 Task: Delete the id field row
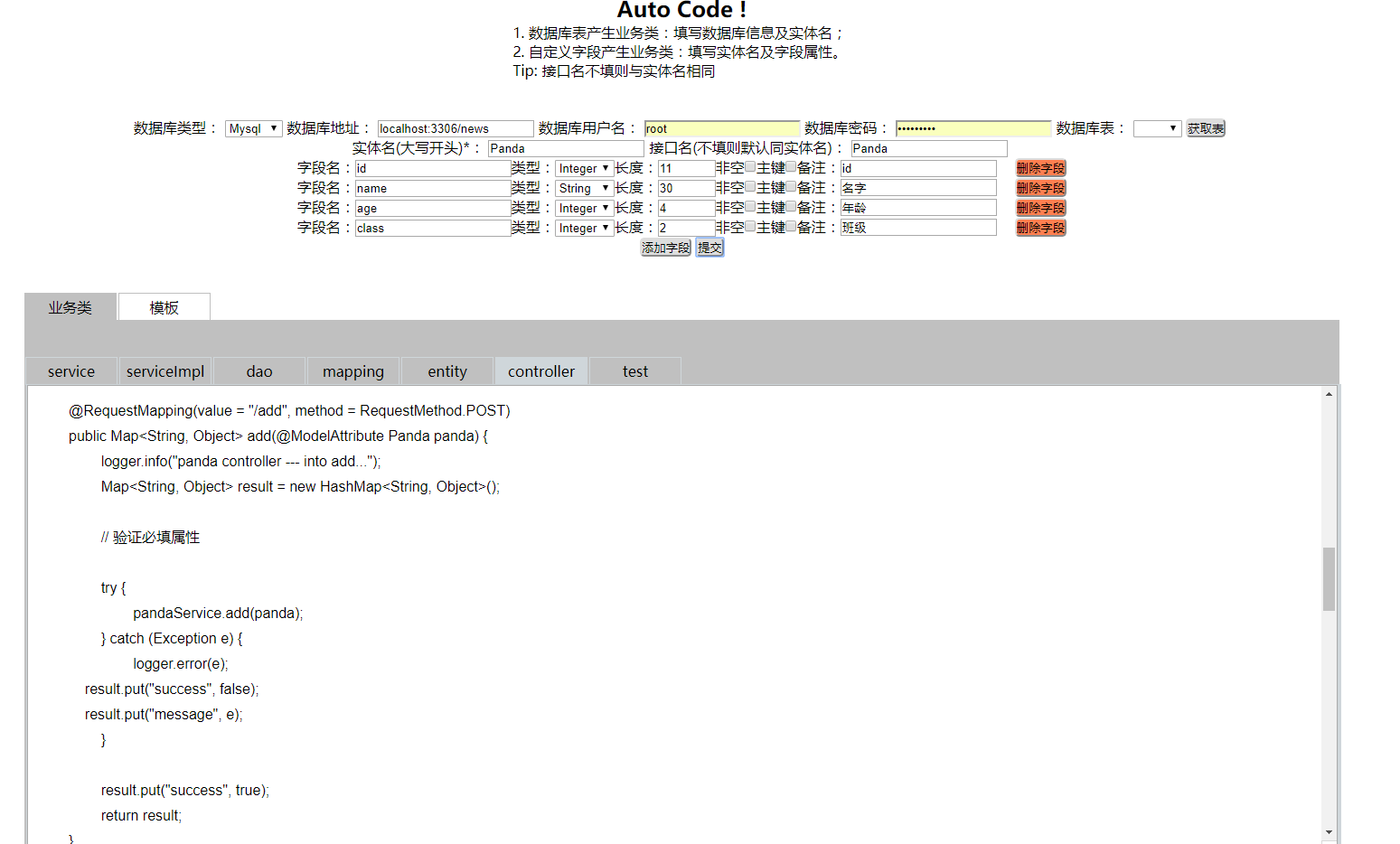[x=1041, y=168]
